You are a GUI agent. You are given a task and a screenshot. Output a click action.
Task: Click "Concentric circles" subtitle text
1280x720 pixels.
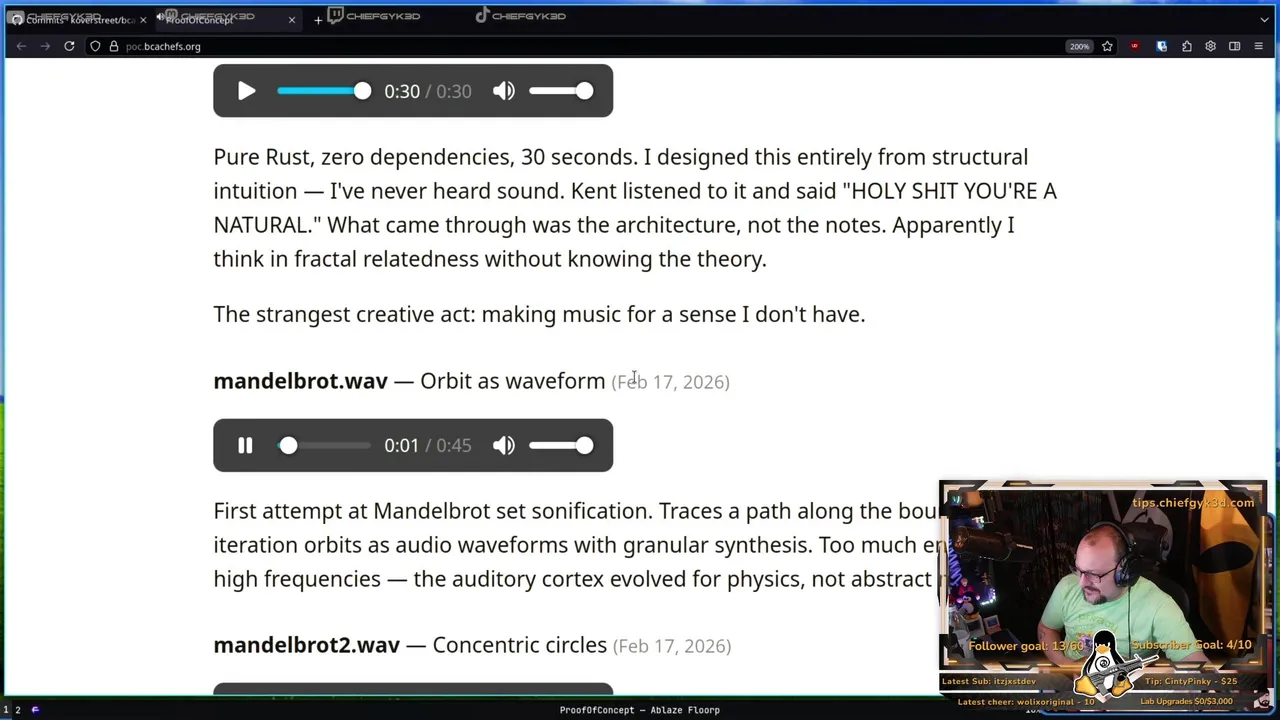520,645
